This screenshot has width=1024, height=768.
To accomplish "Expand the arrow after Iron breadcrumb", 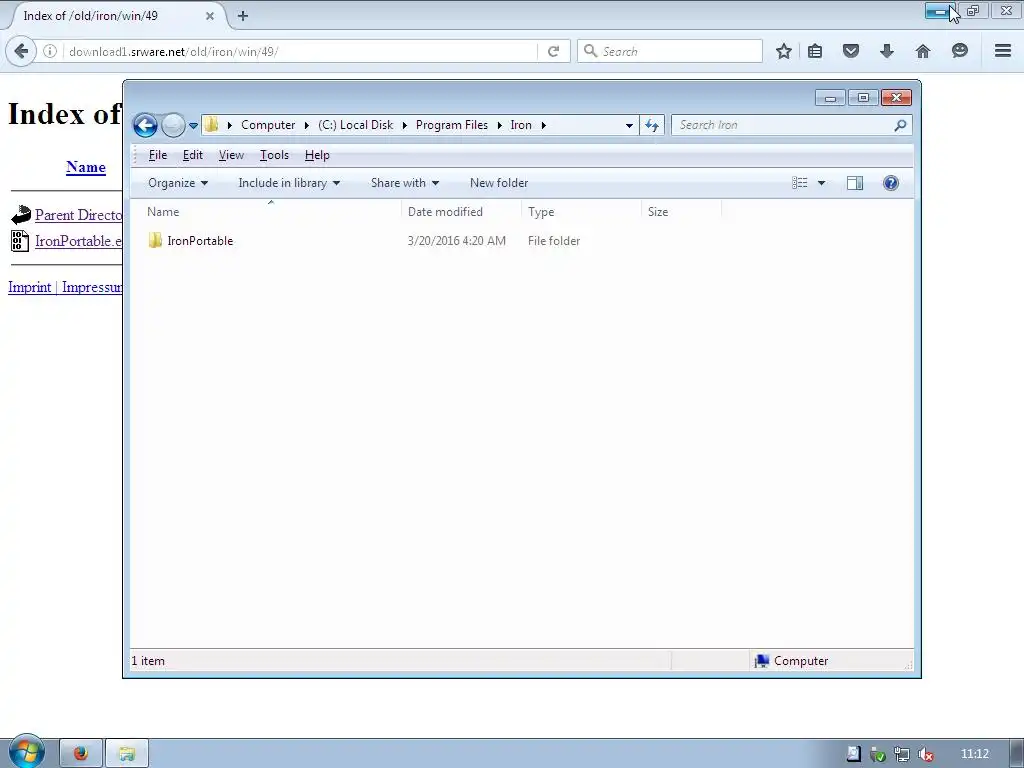I will point(543,125).
